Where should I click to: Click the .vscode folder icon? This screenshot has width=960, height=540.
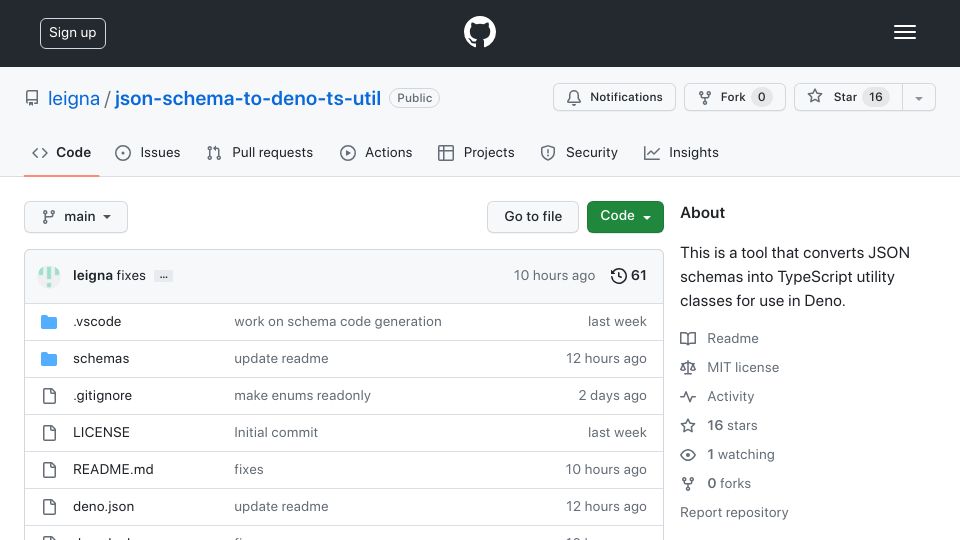[49, 321]
